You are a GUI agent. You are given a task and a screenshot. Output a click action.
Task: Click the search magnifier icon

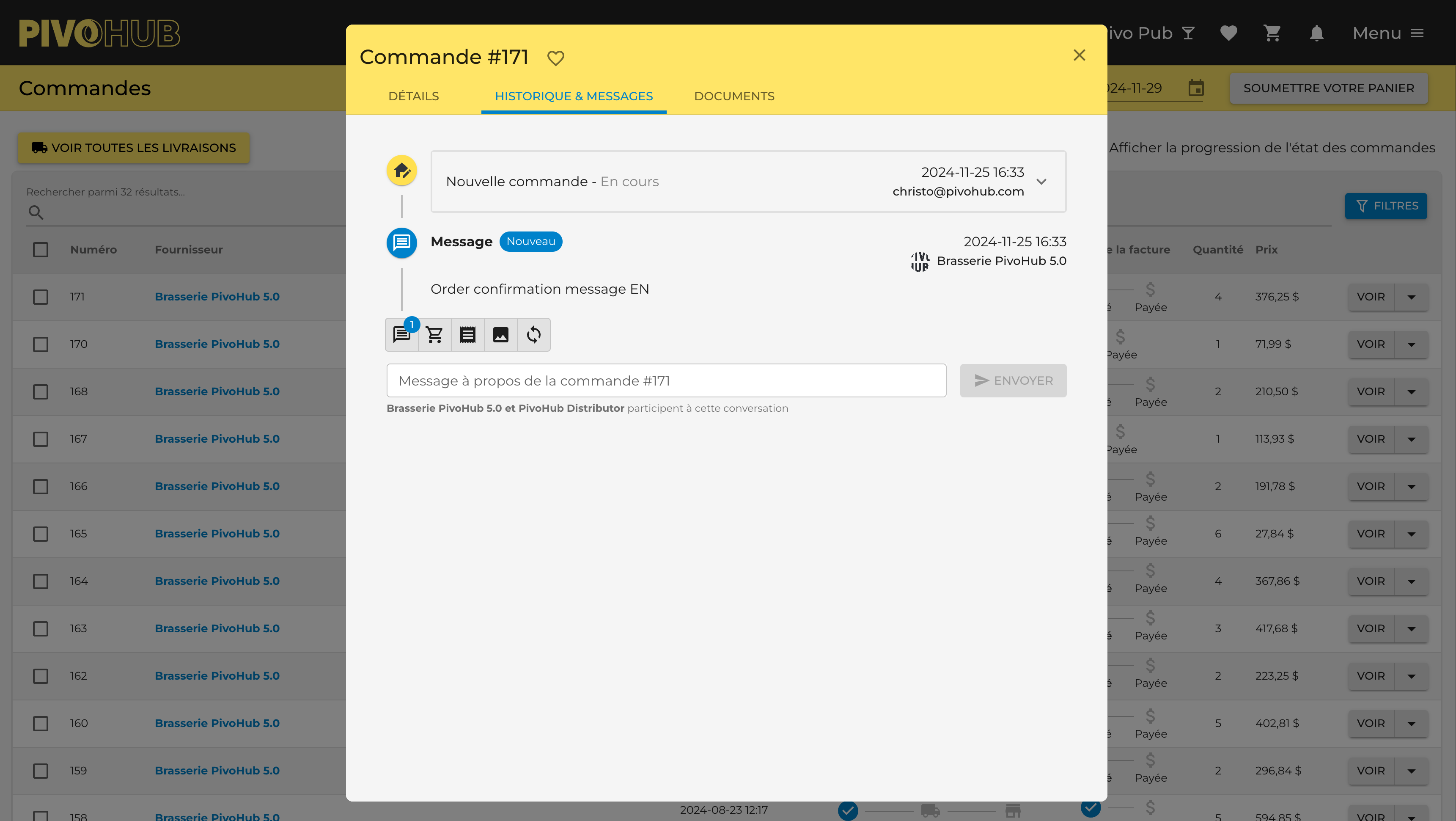[x=36, y=212]
